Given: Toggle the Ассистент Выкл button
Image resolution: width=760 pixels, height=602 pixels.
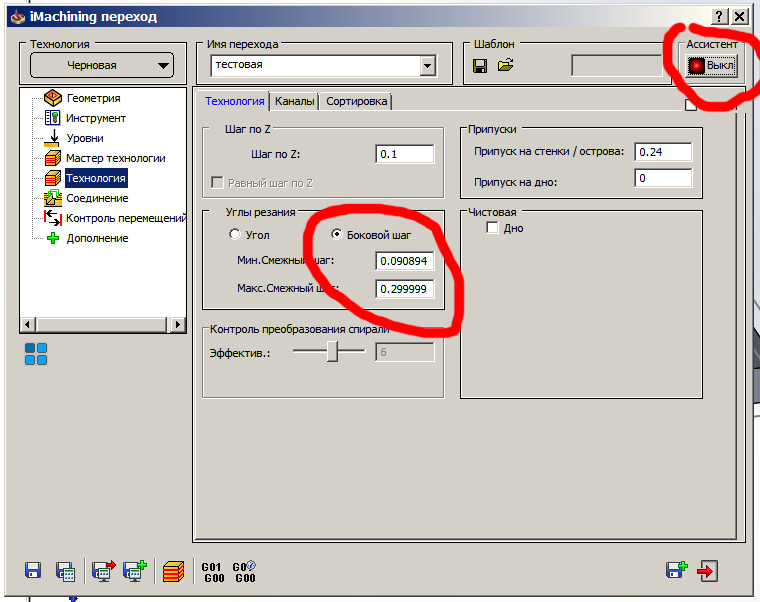Looking at the screenshot, I should 711,65.
